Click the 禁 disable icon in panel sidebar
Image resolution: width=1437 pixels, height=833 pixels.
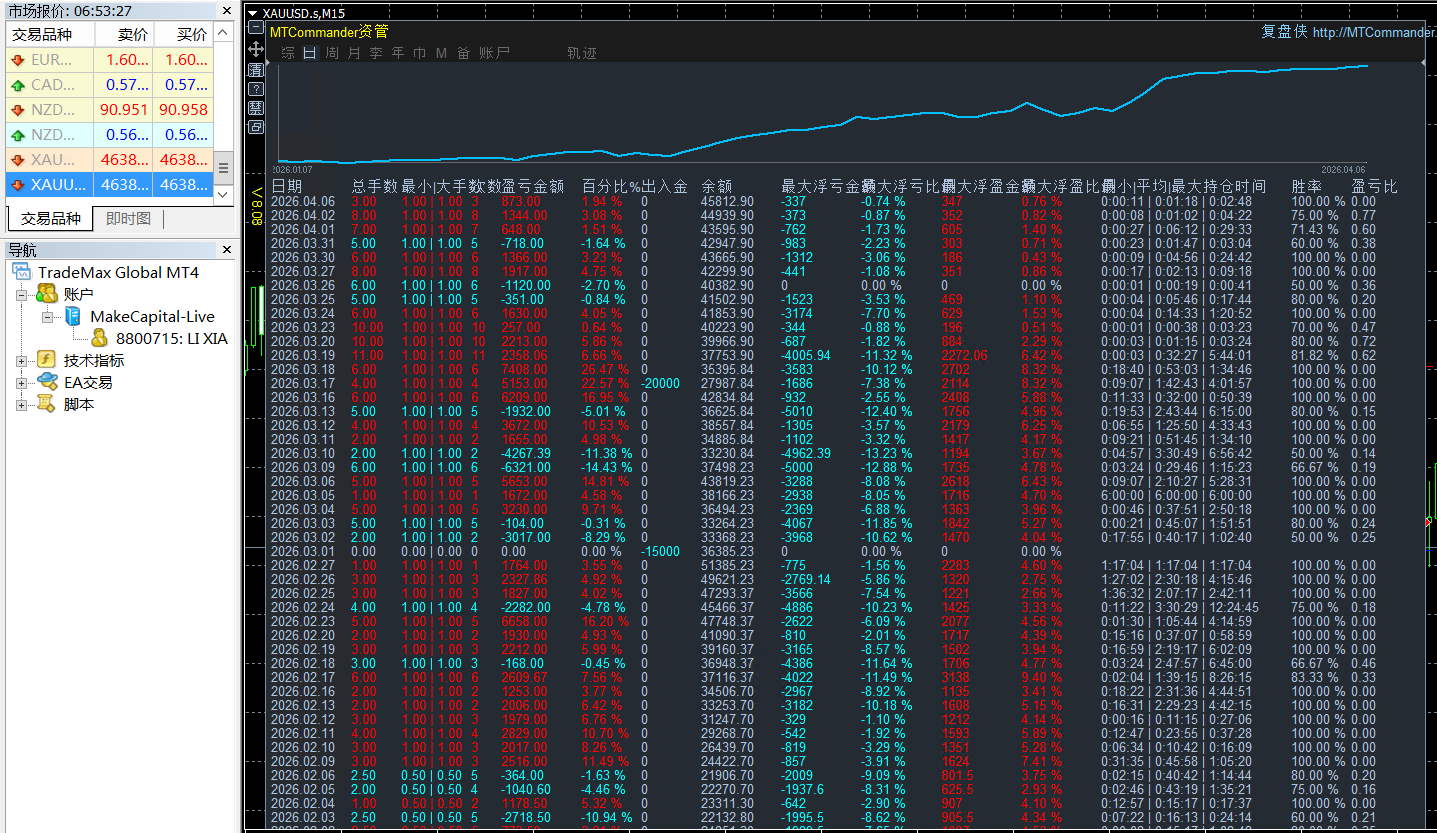(256, 108)
